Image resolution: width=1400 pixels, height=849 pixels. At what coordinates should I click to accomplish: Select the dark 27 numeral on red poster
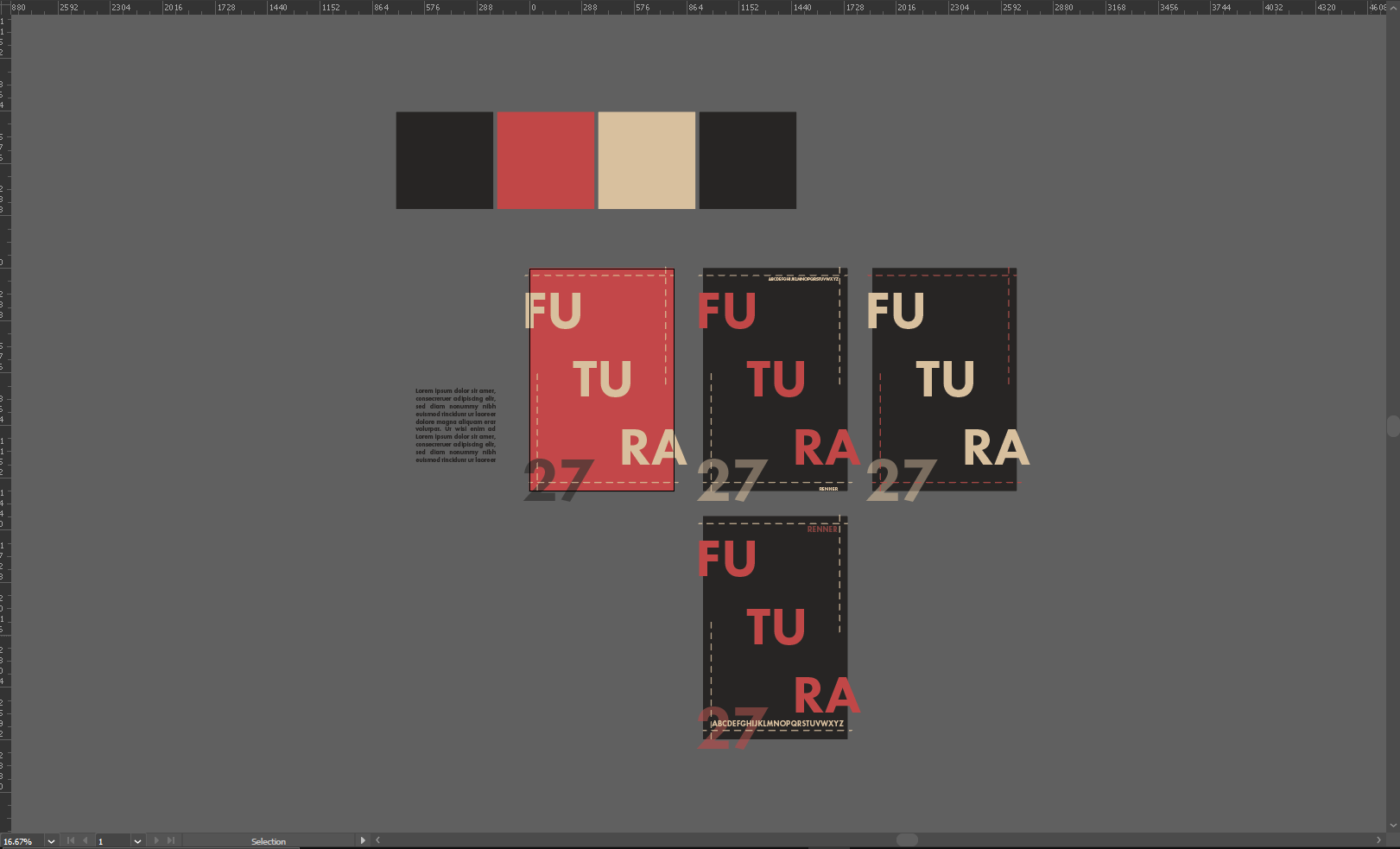point(558,479)
